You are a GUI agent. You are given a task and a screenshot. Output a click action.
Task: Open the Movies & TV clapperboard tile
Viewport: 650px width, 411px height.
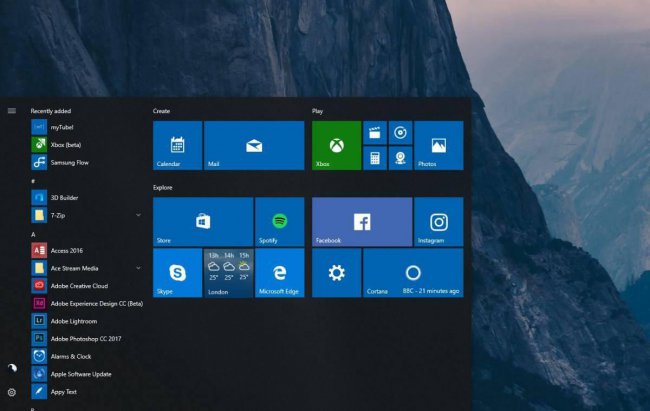click(375, 133)
